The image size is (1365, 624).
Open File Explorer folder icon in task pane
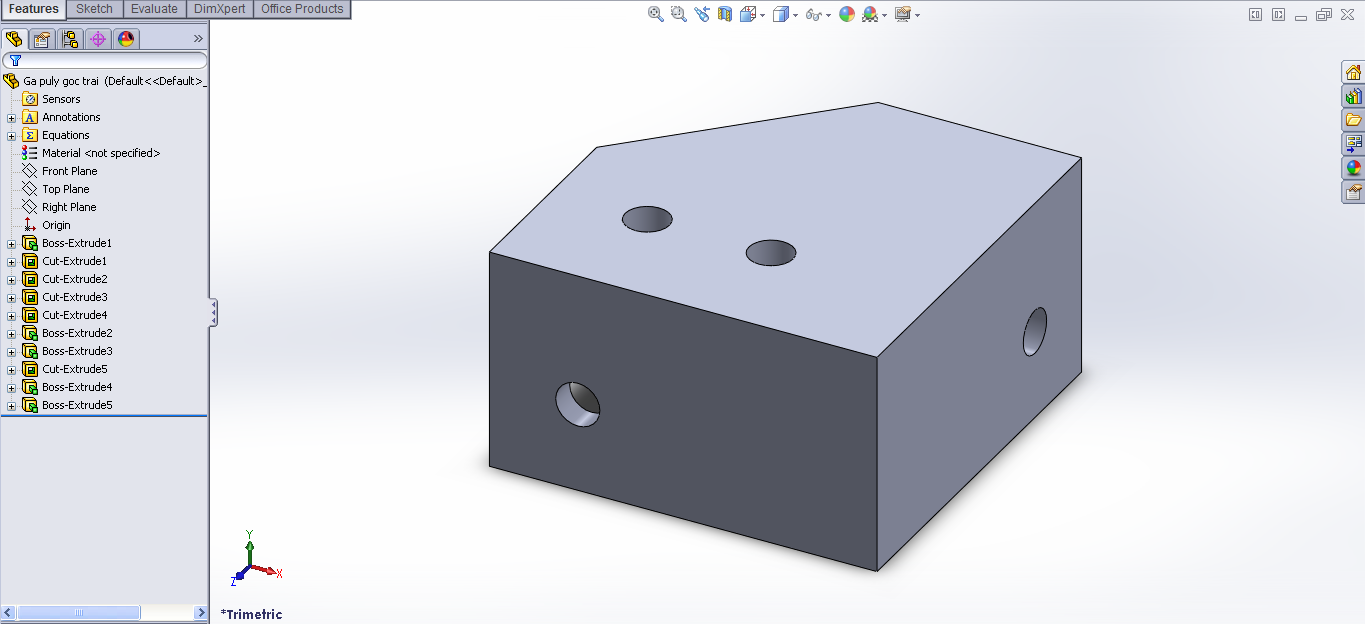click(x=1353, y=120)
